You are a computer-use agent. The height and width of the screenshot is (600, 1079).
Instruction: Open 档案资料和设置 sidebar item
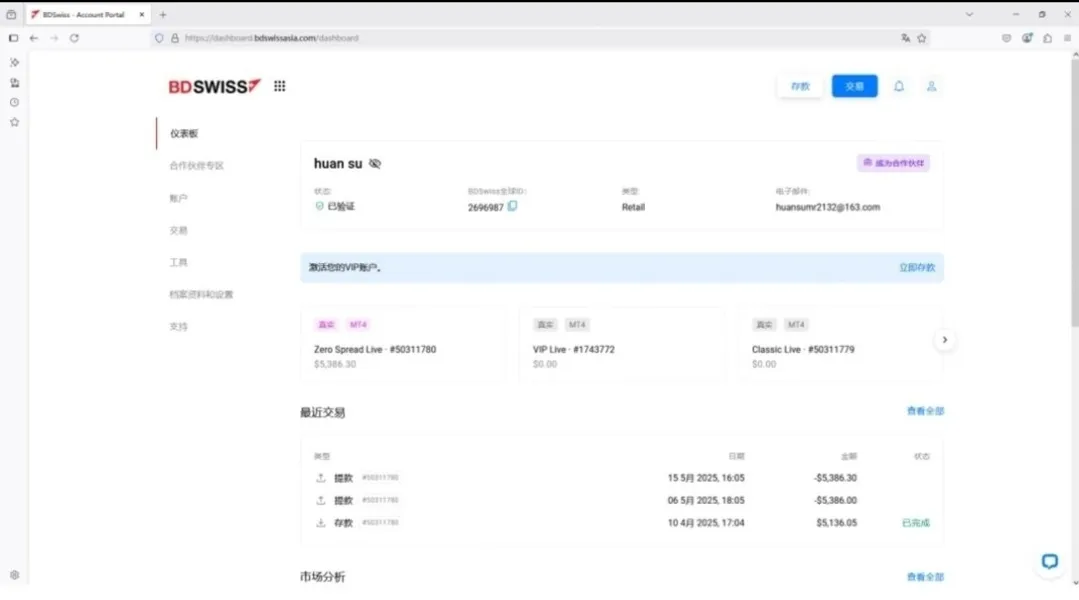click(x=201, y=294)
